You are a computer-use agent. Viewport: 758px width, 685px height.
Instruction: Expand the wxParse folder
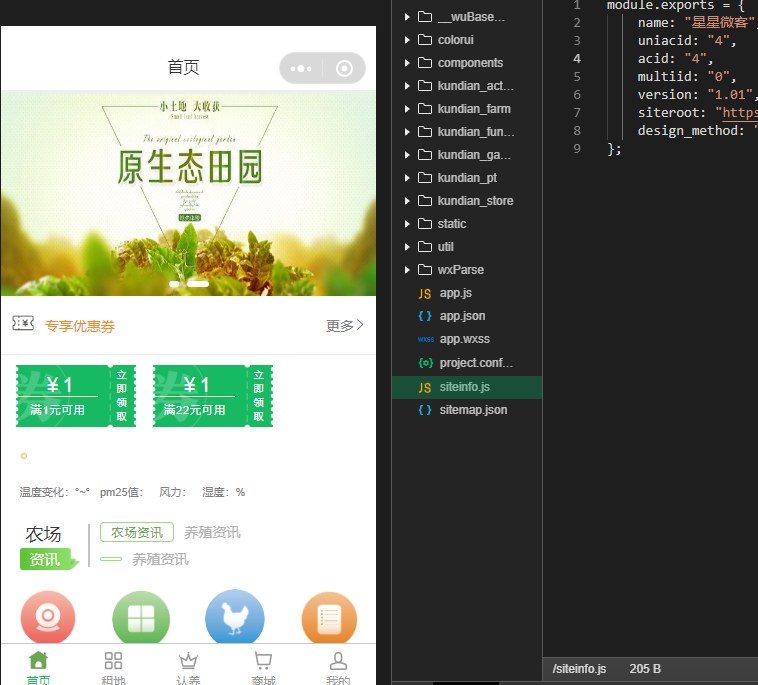(460, 270)
